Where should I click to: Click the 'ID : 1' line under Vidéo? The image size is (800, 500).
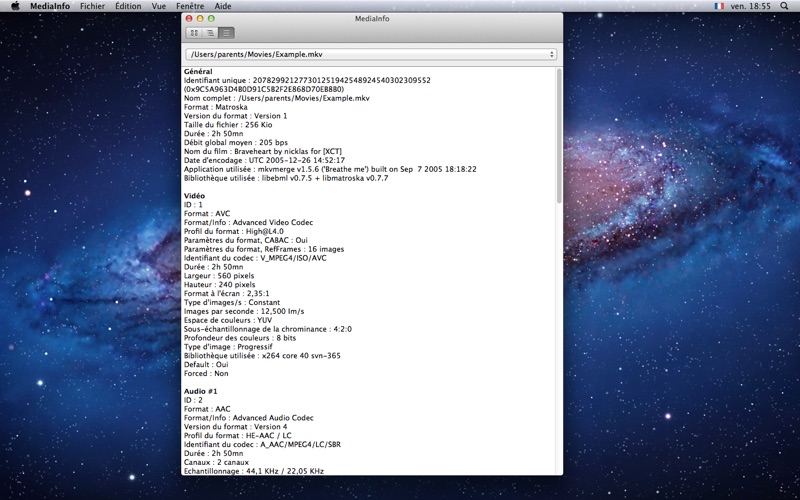(x=193, y=205)
